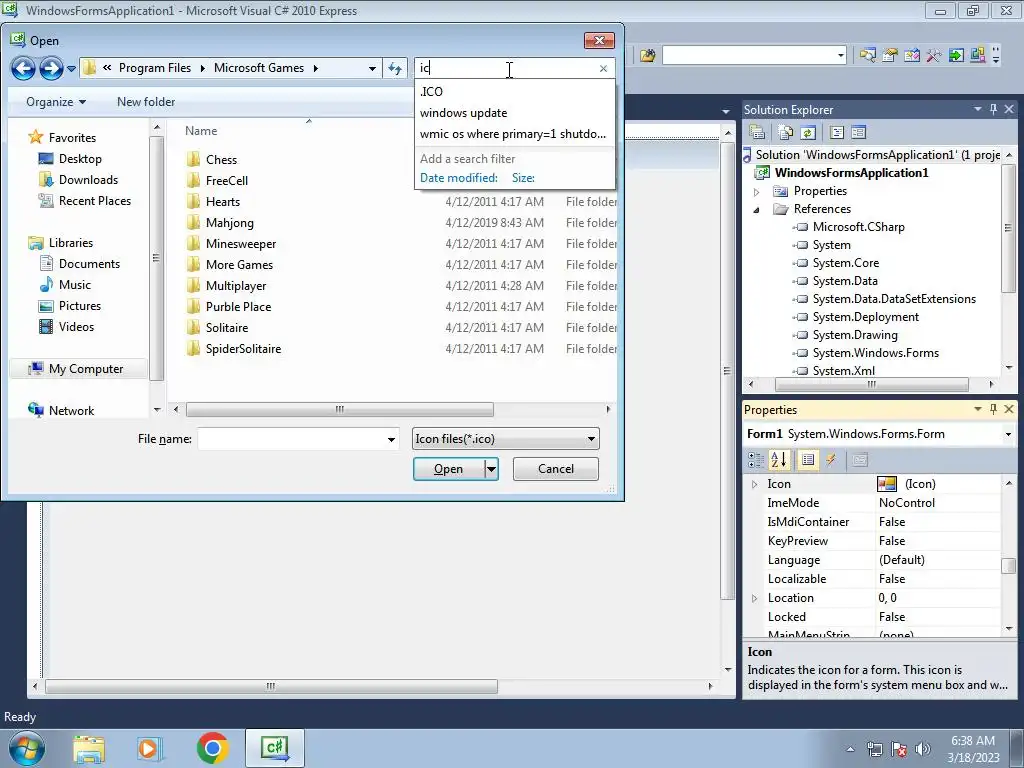Refresh the Microsoft Games folder listing
This screenshot has width=1024, height=768.
click(395, 68)
